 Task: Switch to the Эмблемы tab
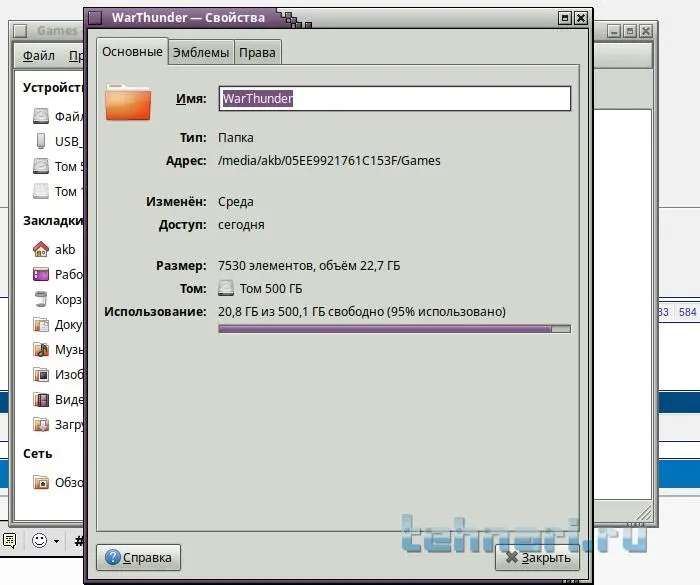click(201, 53)
